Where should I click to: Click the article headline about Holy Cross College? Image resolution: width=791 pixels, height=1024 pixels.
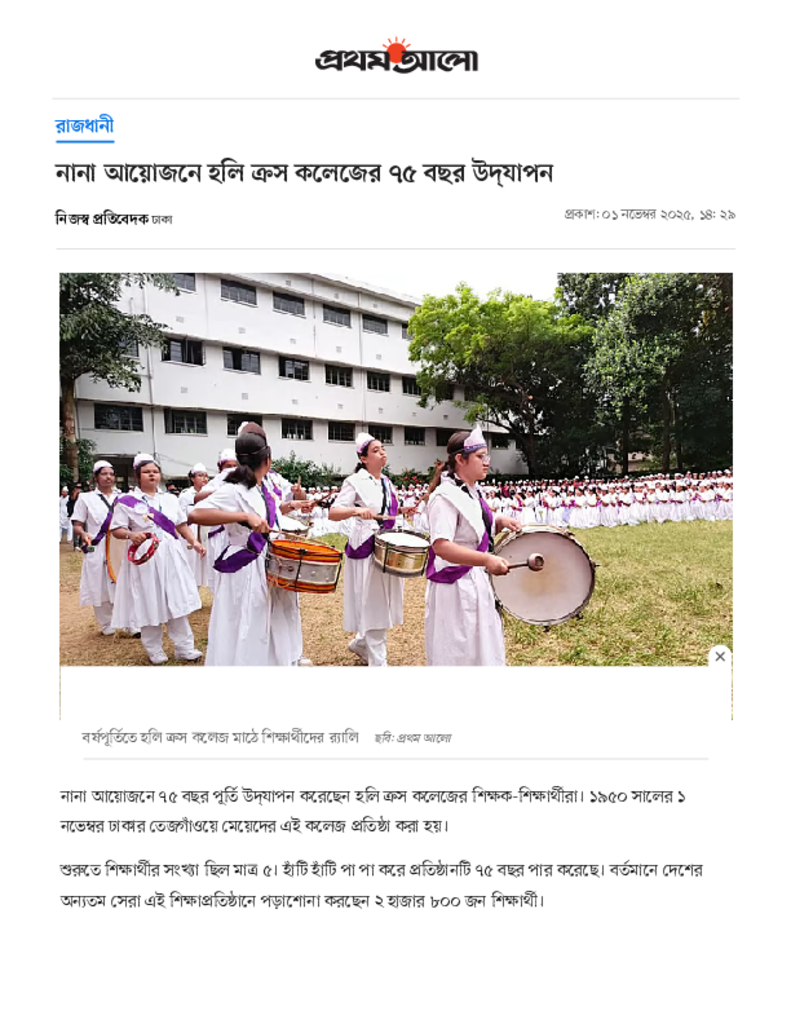304,172
